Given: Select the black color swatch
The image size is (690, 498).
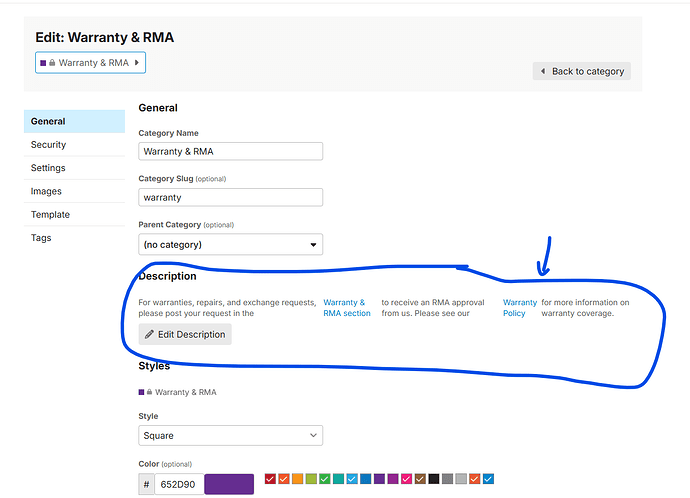Looking at the screenshot, I should (434, 479).
